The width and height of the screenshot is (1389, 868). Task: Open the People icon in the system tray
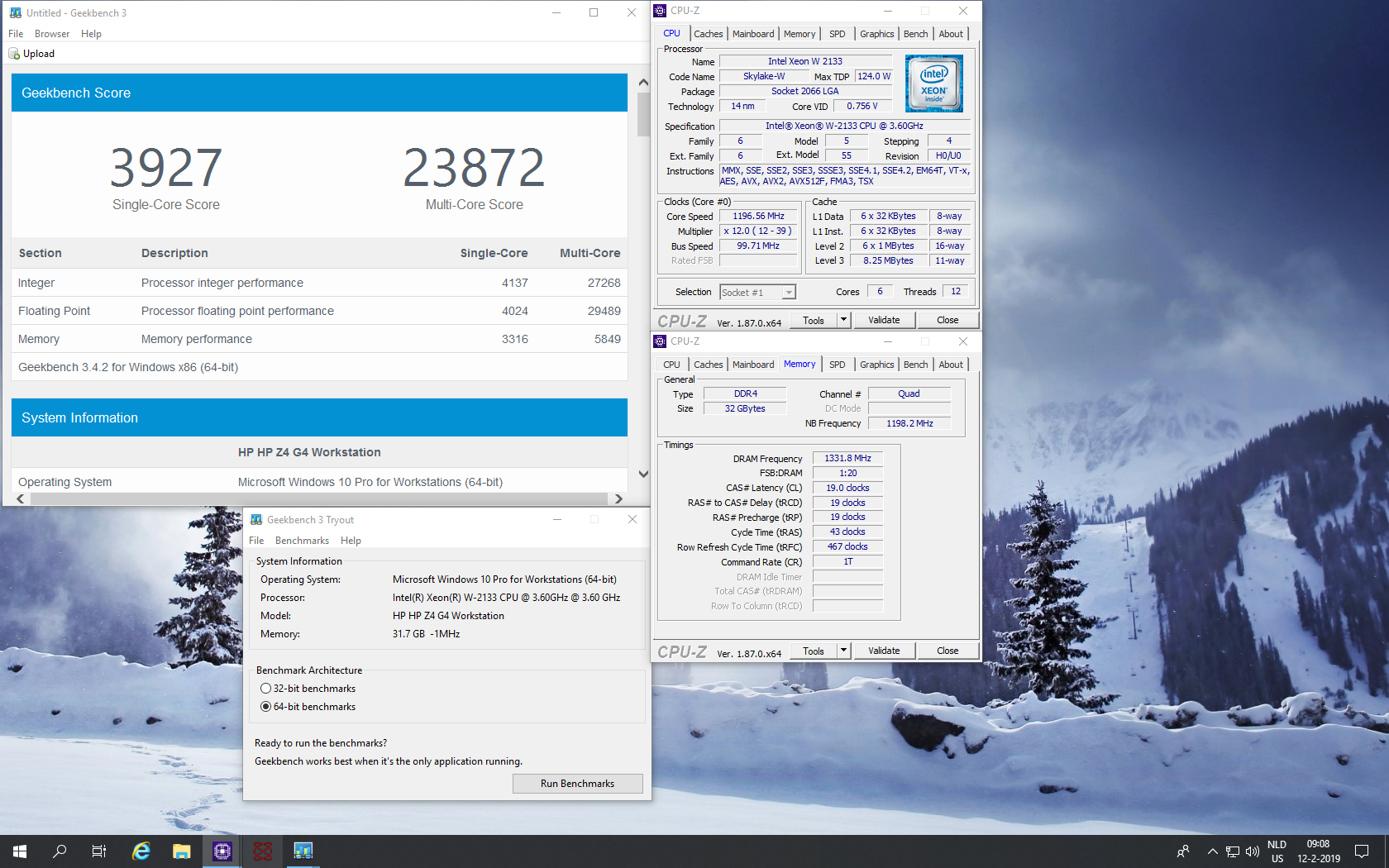(1183, 851)
